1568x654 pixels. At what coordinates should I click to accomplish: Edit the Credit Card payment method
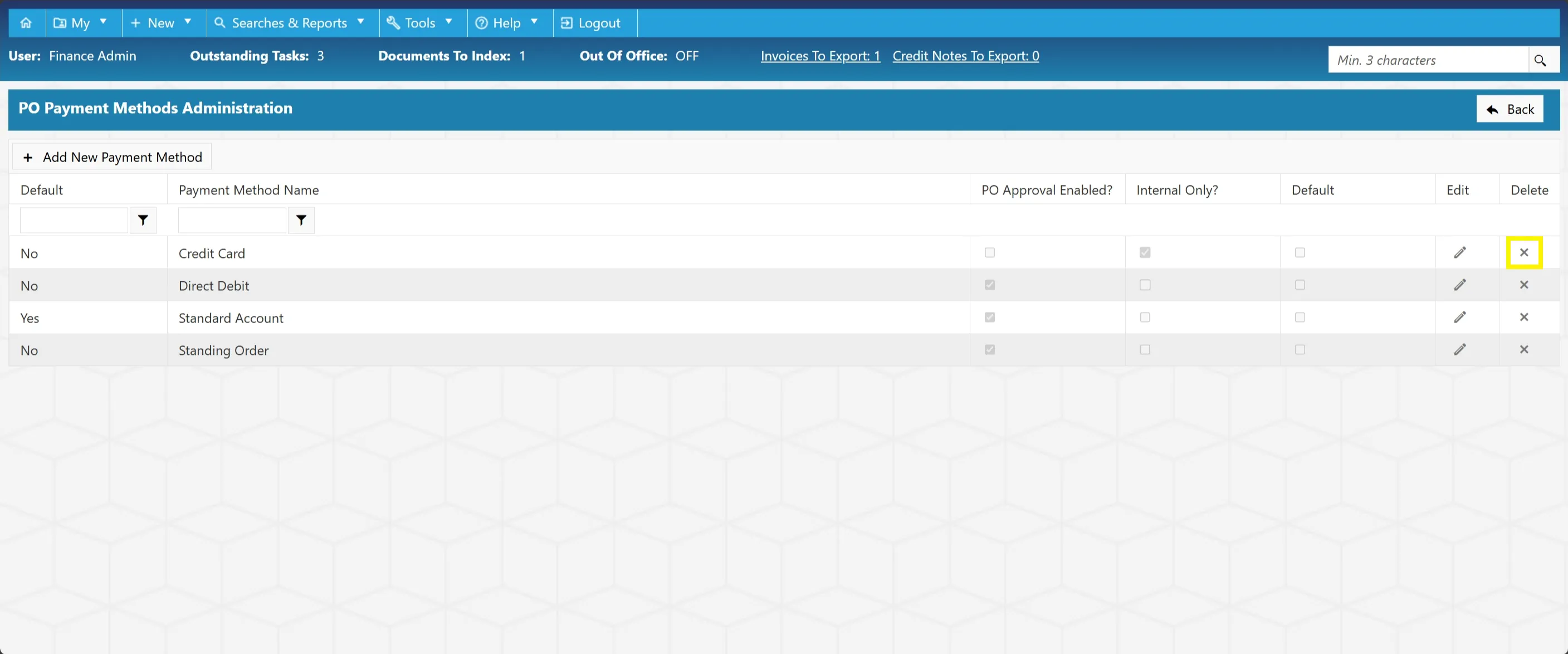click(x=1460, y=253)
